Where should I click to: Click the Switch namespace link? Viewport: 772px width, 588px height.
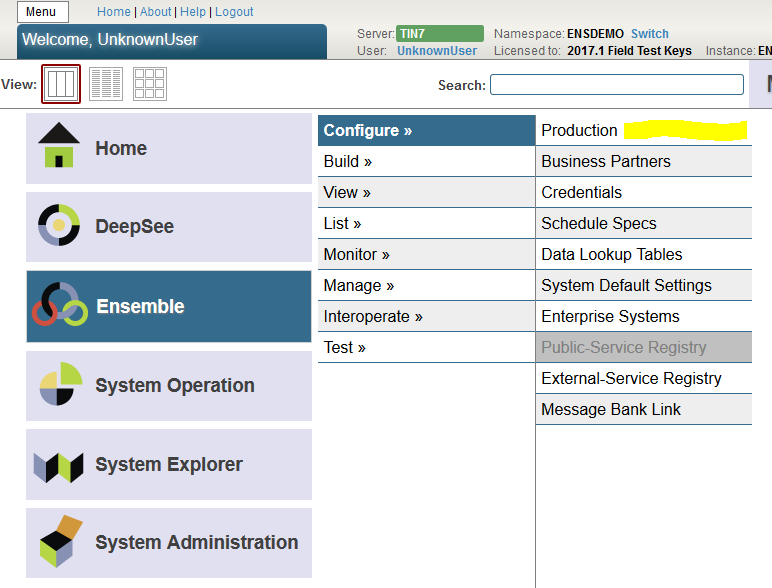pyautogui.click(x=650, y=34)
